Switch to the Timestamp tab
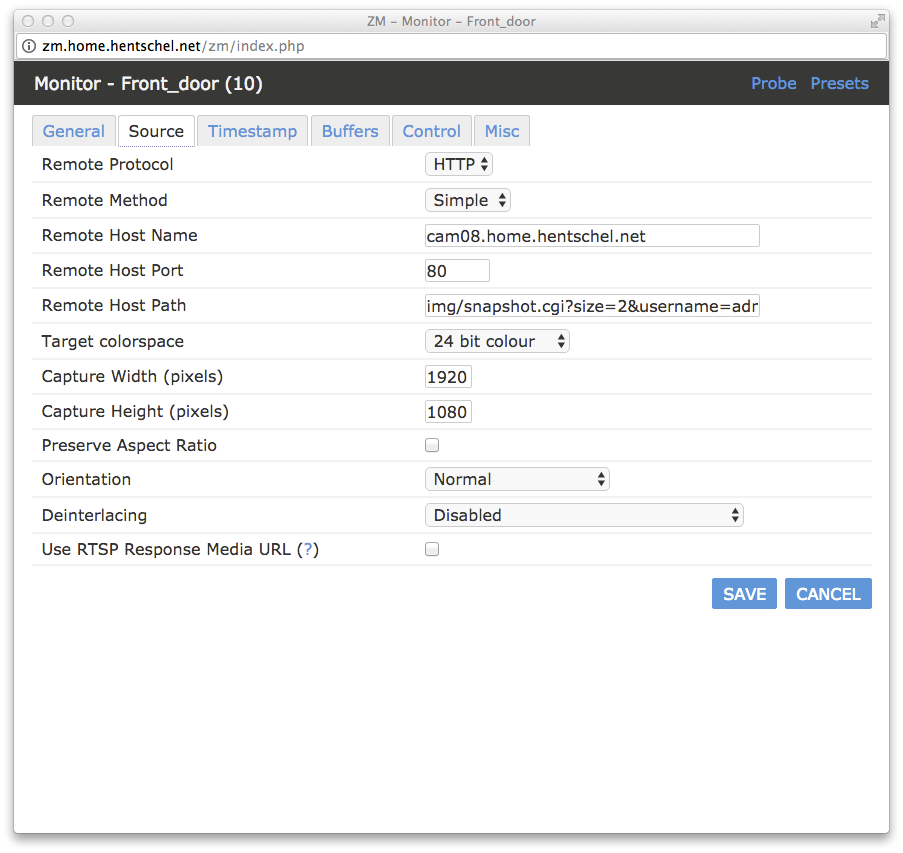Image resolution: width=903 pixels, height=853 pixels. click(x=252, y=131)
